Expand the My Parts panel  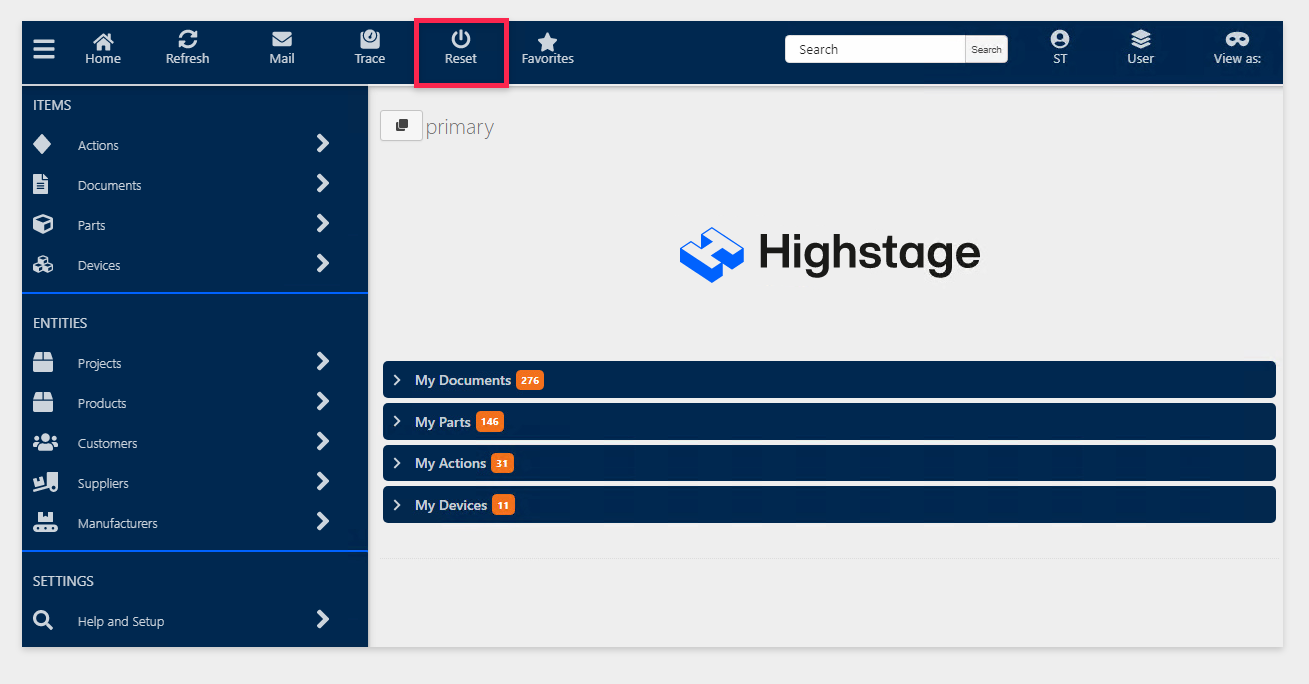click(829, 422)
